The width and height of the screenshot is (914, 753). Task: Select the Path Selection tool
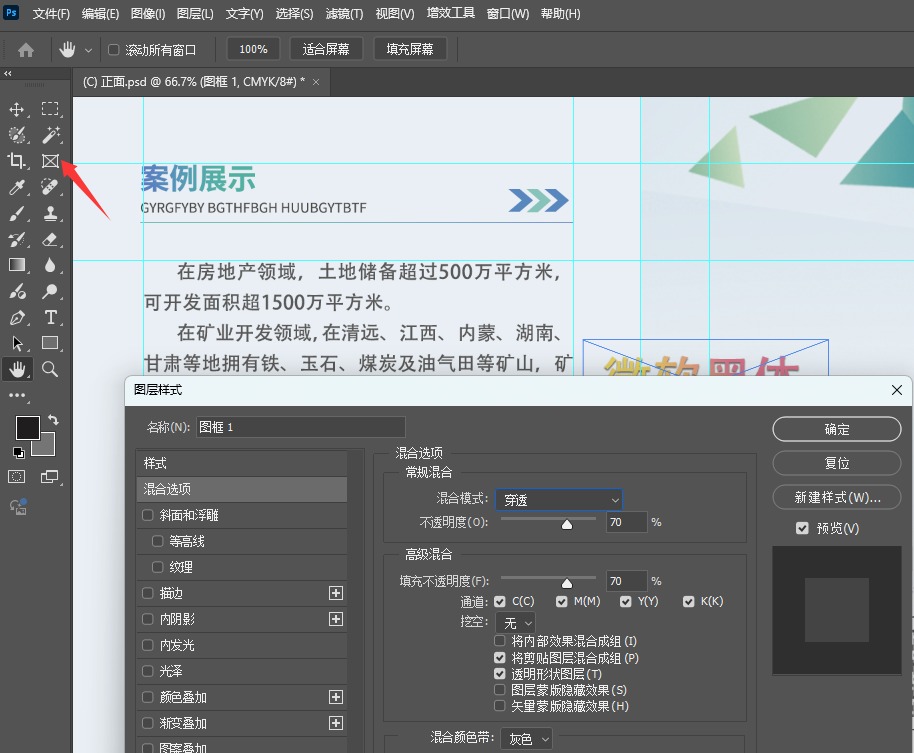tap(17, 343)
